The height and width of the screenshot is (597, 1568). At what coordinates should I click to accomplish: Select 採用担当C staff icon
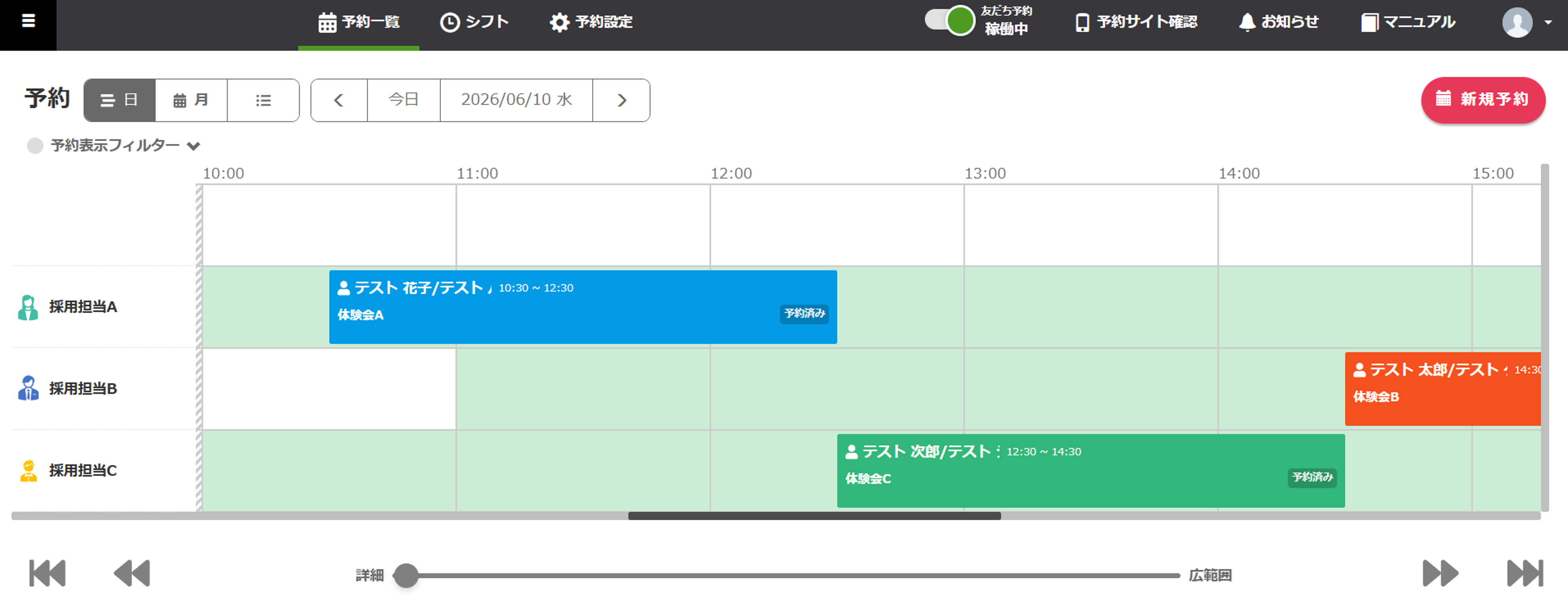pyautogui.click(x=28, y=471)
